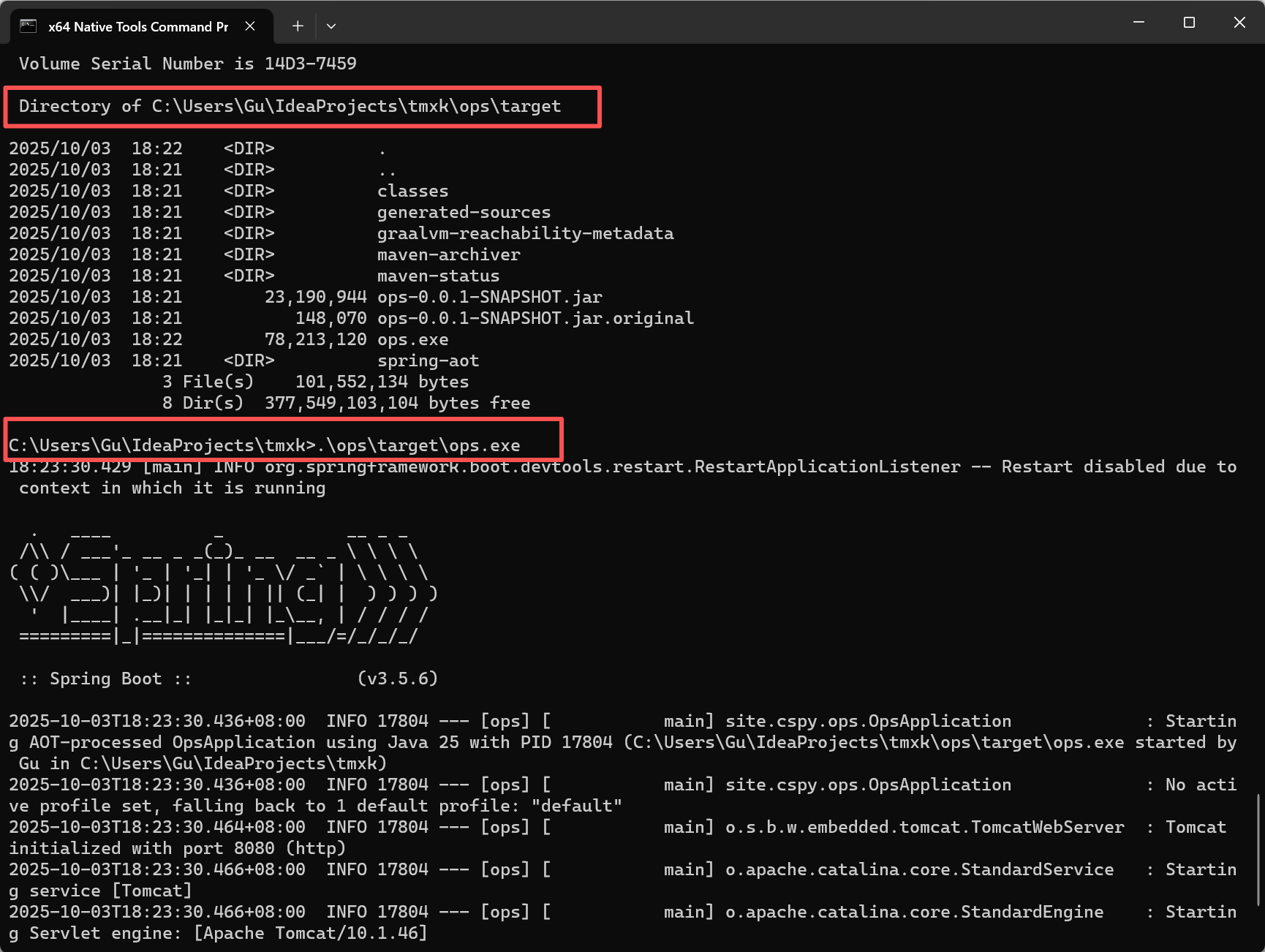
Task: Click the spring-aot directory entry
Action: (x=428, y=360)
